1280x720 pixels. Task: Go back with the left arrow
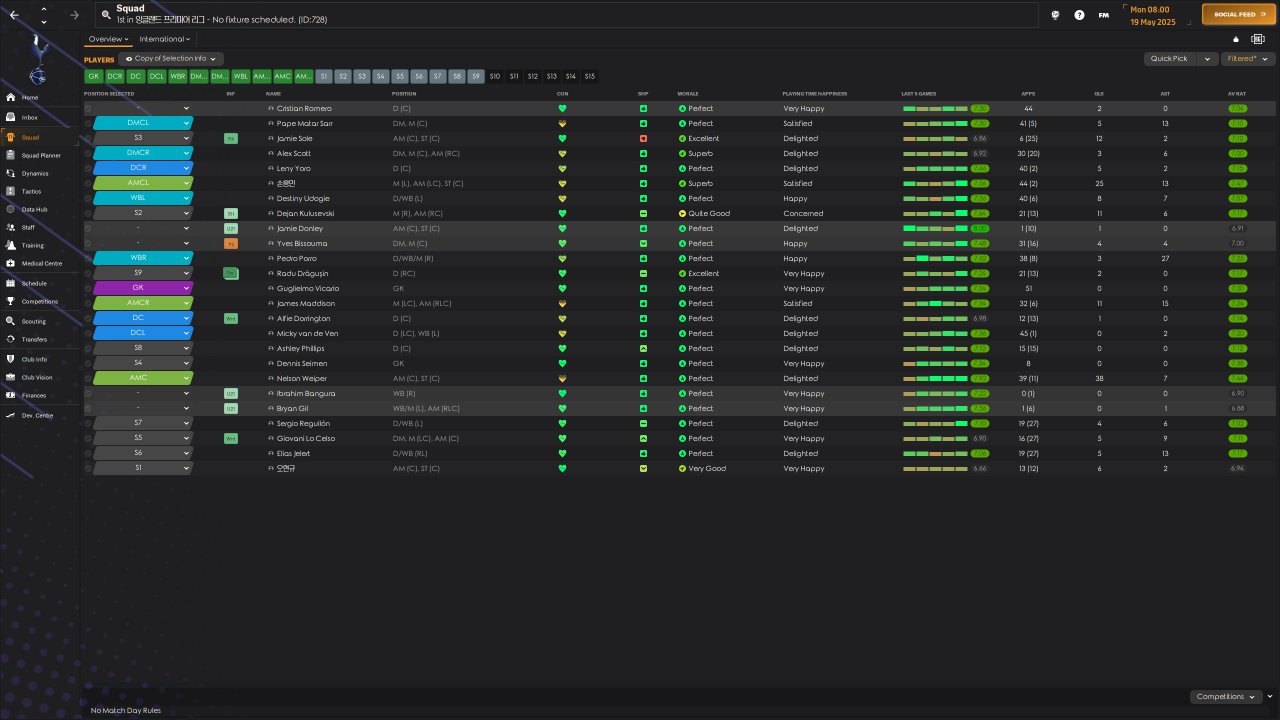tap(15, 15)
